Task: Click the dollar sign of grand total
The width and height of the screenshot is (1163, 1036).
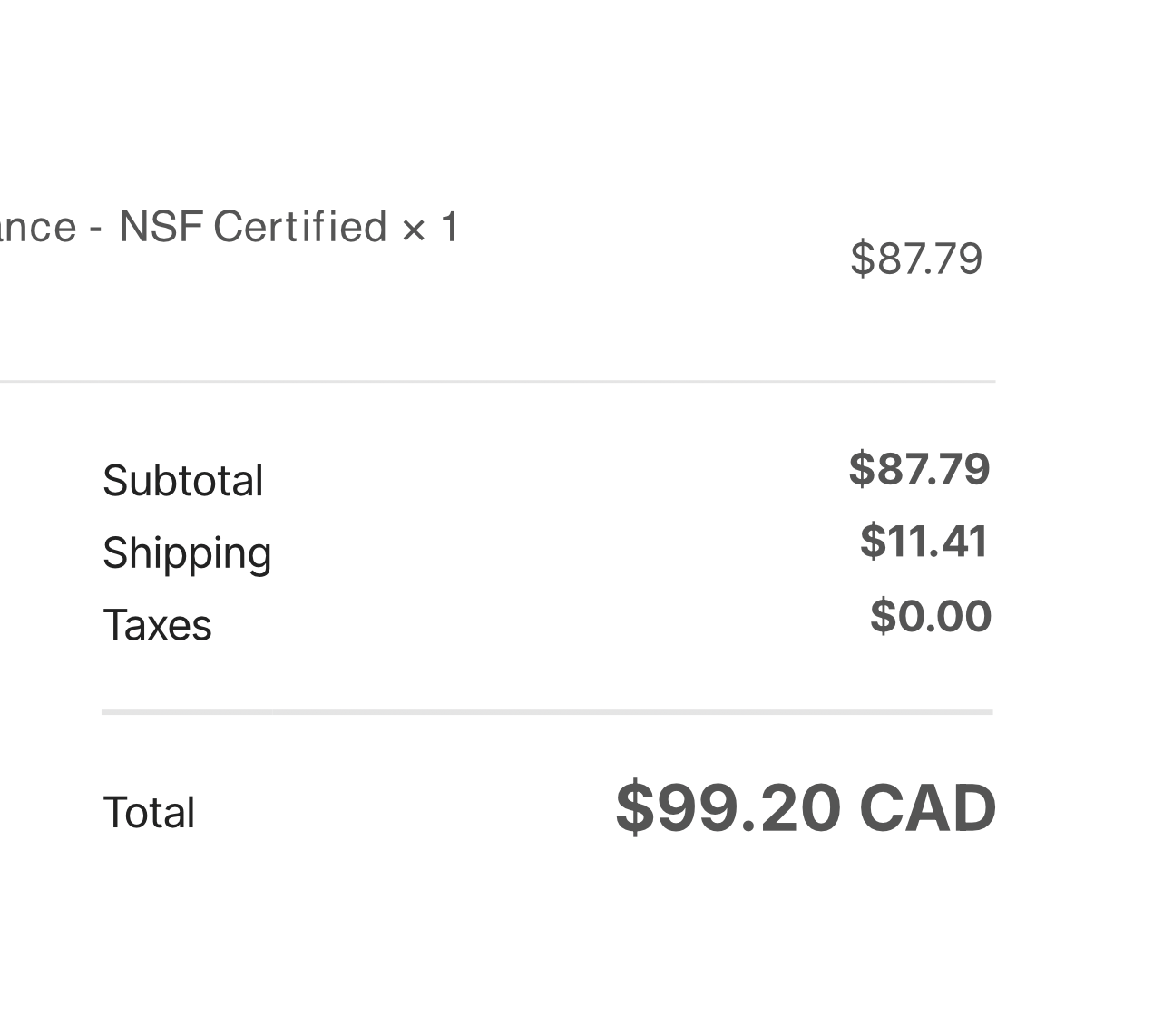Action: coord(635,807)
